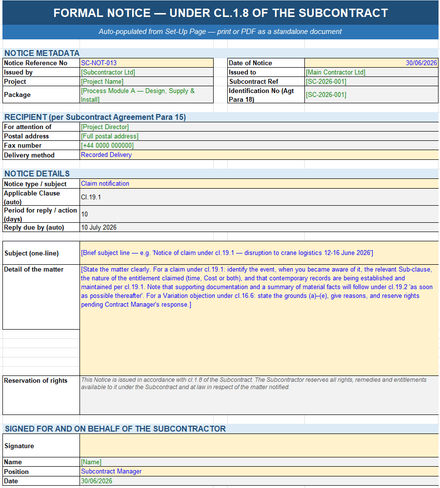Click the RECIPIENT section header

coord(220,117)
